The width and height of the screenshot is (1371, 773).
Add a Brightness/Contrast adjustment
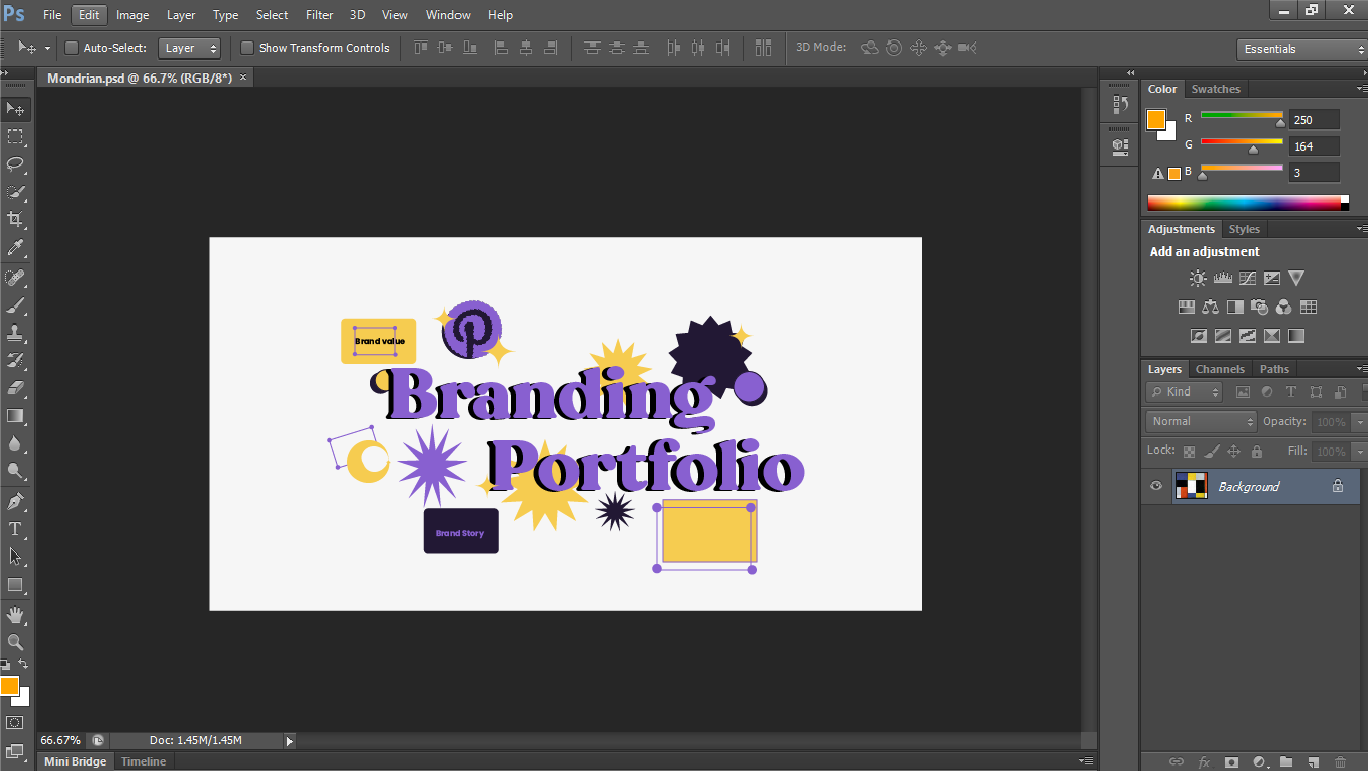(x=1198, y=278)
